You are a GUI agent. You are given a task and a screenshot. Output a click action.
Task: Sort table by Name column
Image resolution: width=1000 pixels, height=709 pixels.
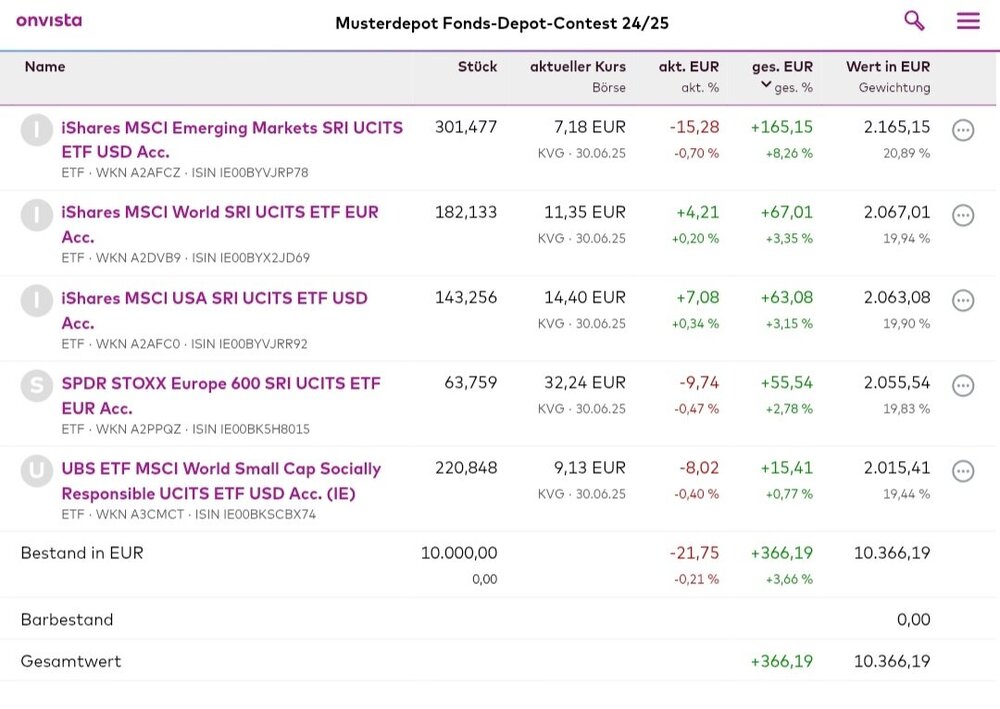45,67
